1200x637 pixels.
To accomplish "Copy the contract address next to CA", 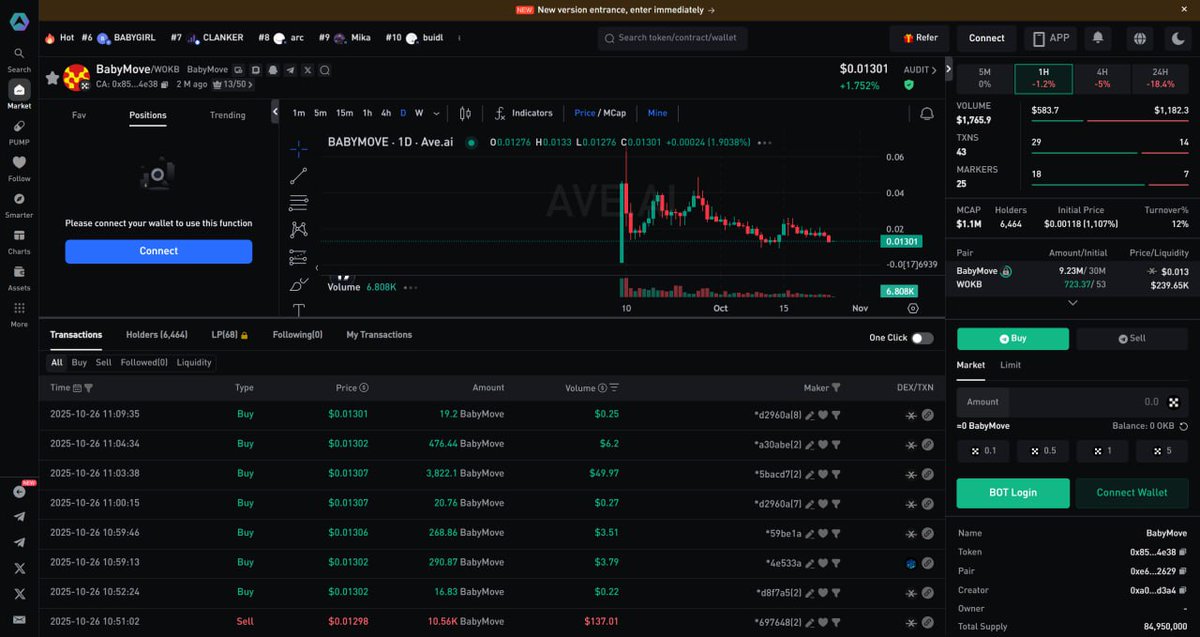I will [165, 85].
